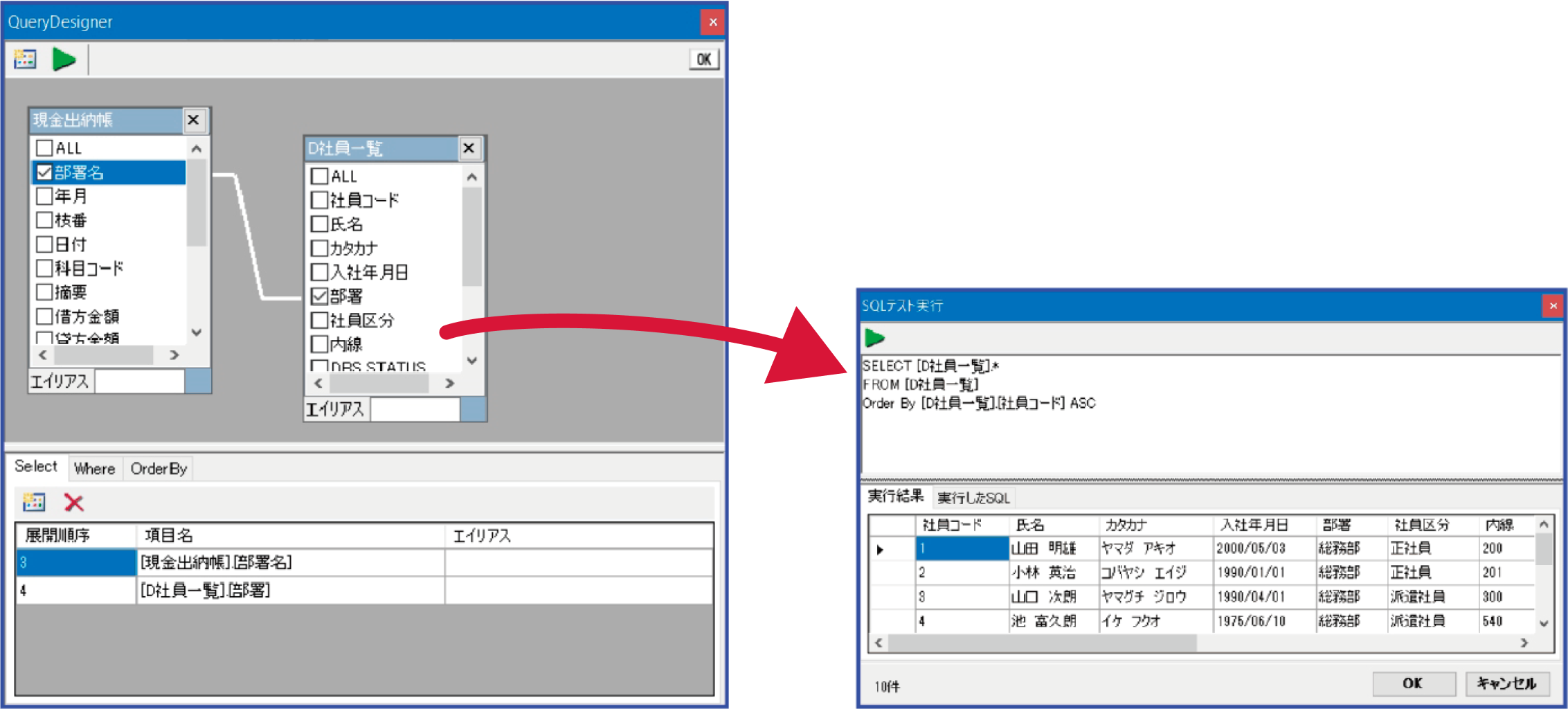Open the 実行したSQL tab
The width and height of the screenshot is (1568, 709).
[x=973, y=498]
